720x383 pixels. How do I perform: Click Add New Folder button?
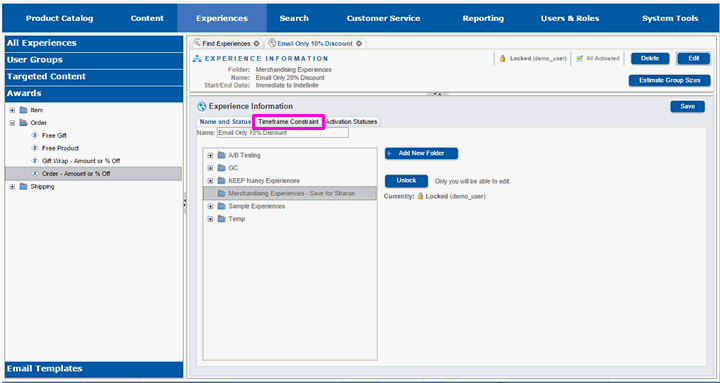point(421,153)
